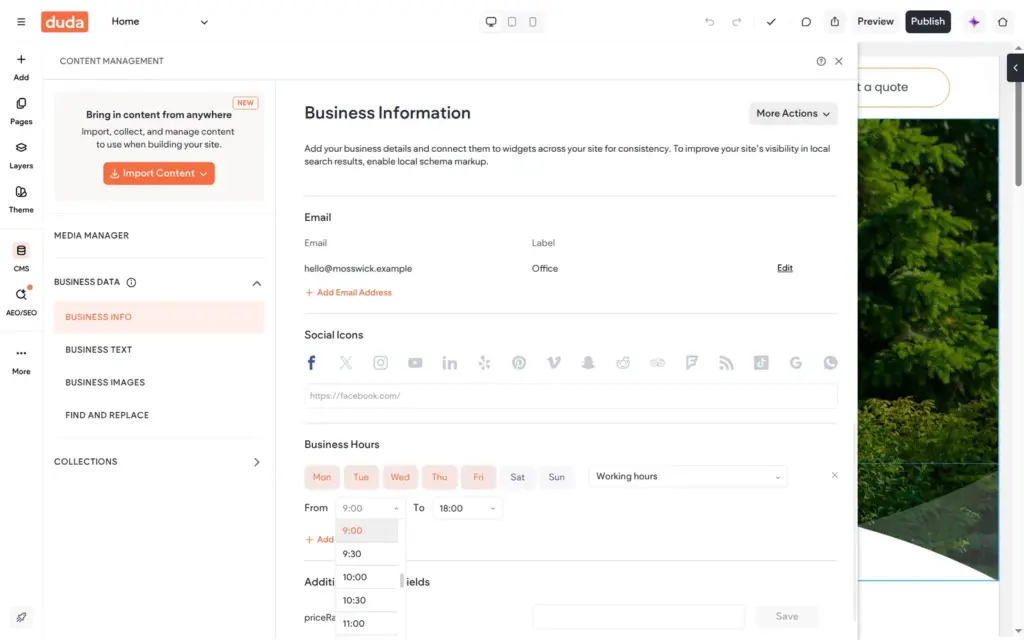1024x640 pixels.
Task: Open the Home page selector dropdown
Action: [x=159, y=22]
